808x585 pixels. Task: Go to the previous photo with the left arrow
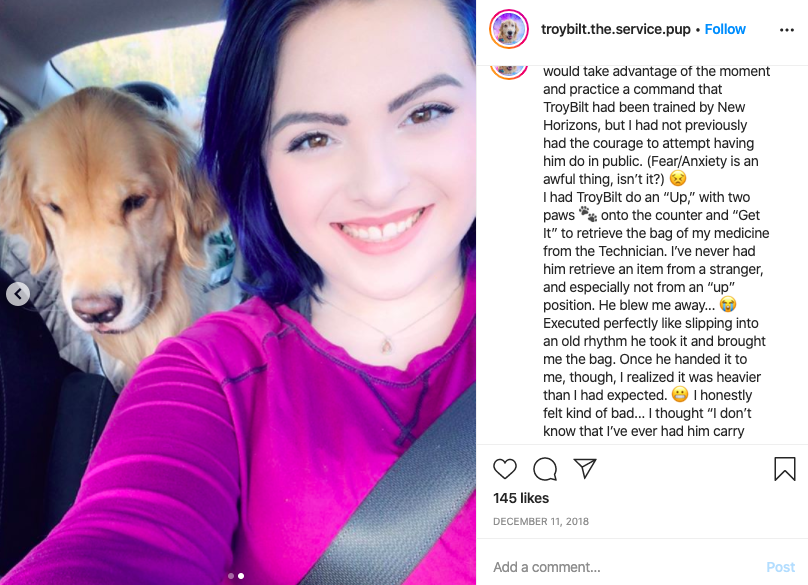click(x=18, y=294)
